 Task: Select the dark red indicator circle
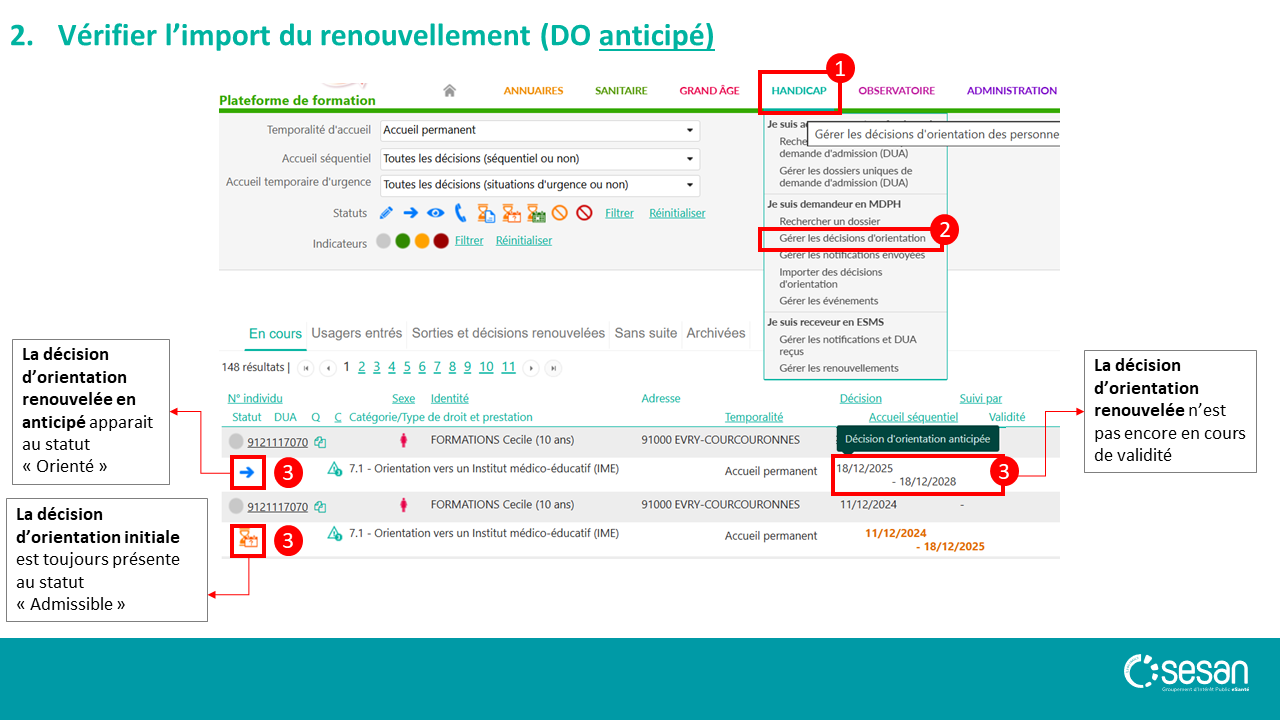tap(441, 241)
